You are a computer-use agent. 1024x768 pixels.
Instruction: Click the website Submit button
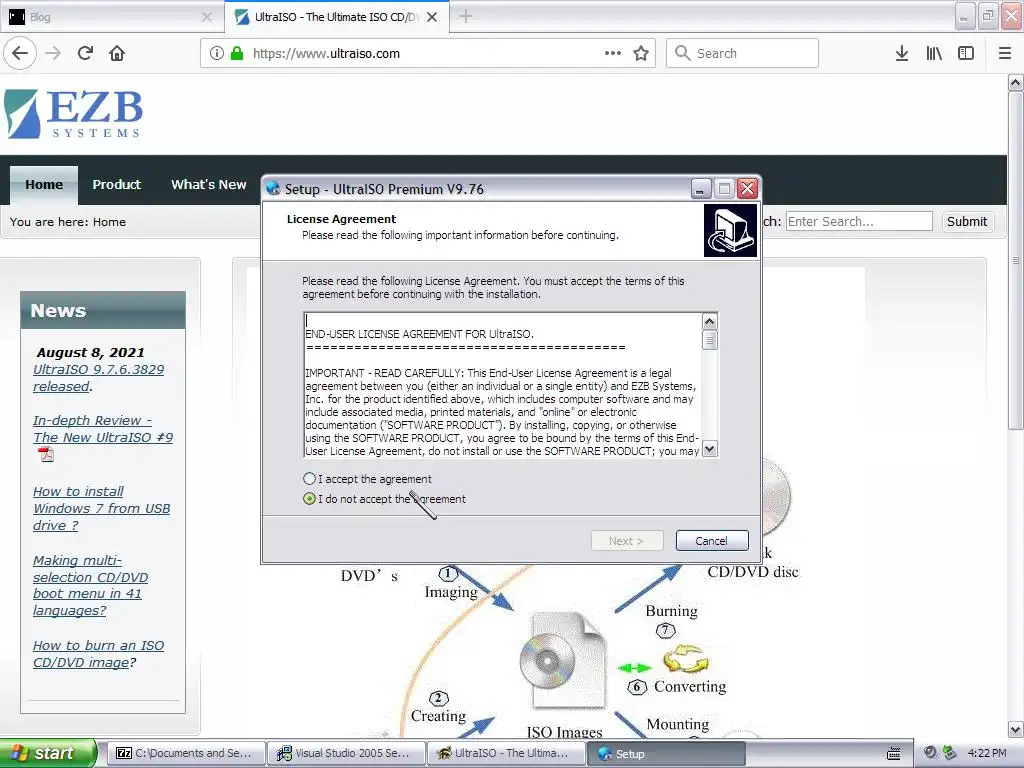pos(967,221)
